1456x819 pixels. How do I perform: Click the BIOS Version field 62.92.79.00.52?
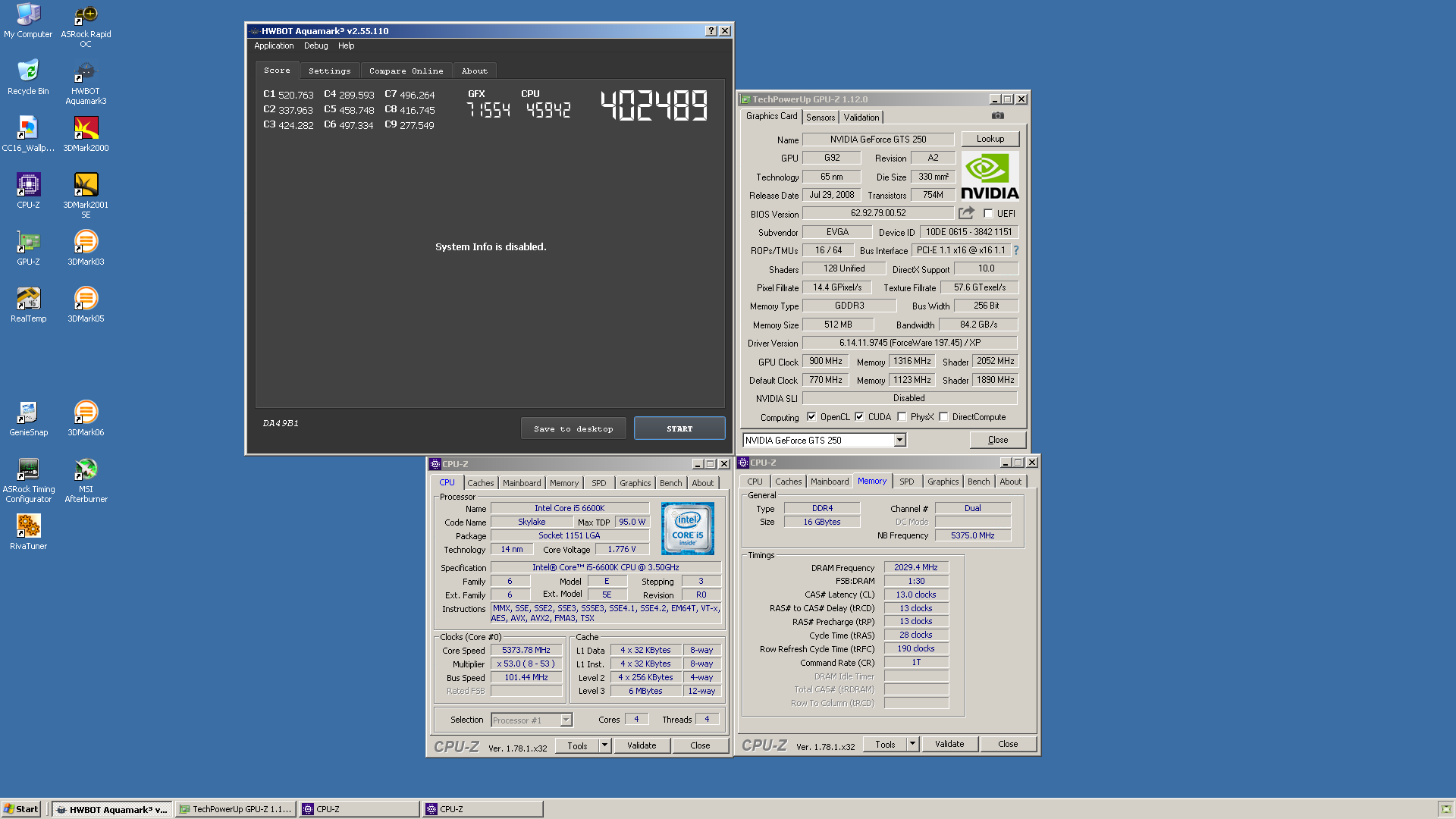(x=878, y=213)
